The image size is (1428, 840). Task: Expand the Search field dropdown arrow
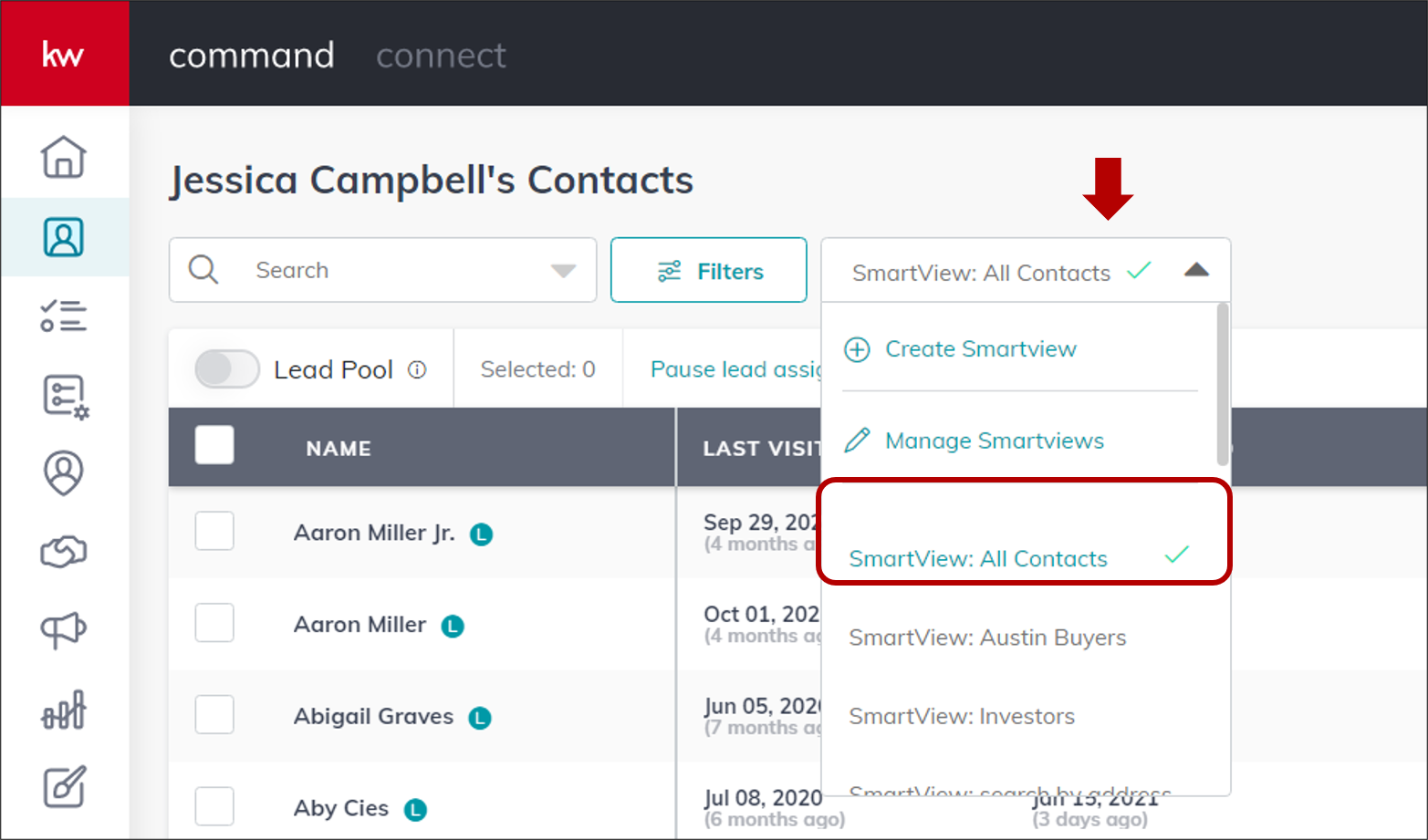click(x=563, y=271)
